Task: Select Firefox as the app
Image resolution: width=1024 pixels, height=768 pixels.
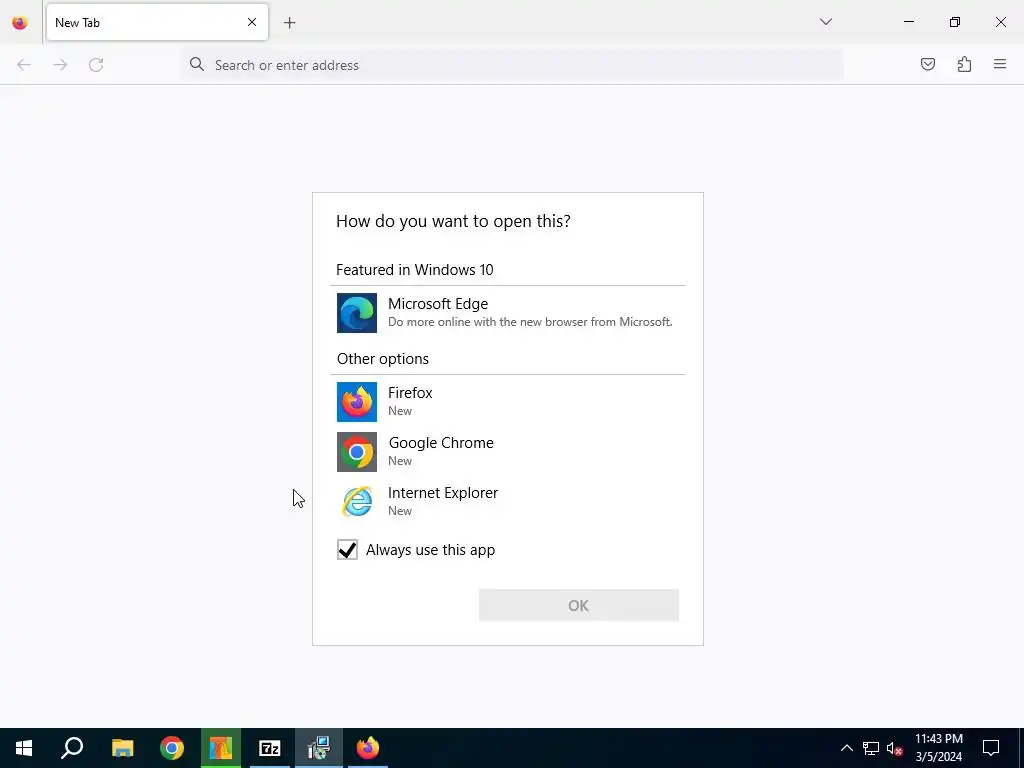Action: coord(507,402)
